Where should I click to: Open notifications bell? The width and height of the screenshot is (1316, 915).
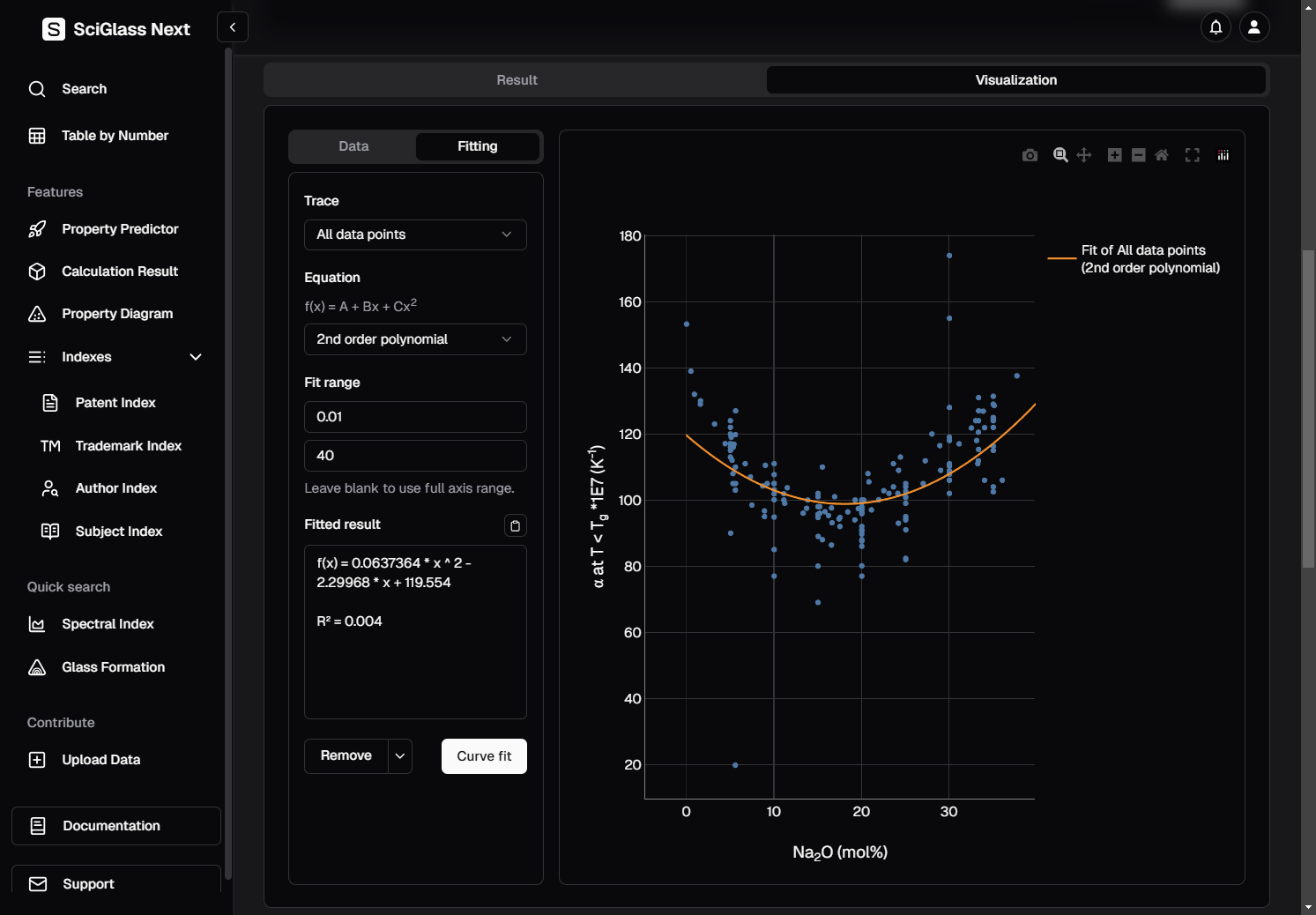1216,27
